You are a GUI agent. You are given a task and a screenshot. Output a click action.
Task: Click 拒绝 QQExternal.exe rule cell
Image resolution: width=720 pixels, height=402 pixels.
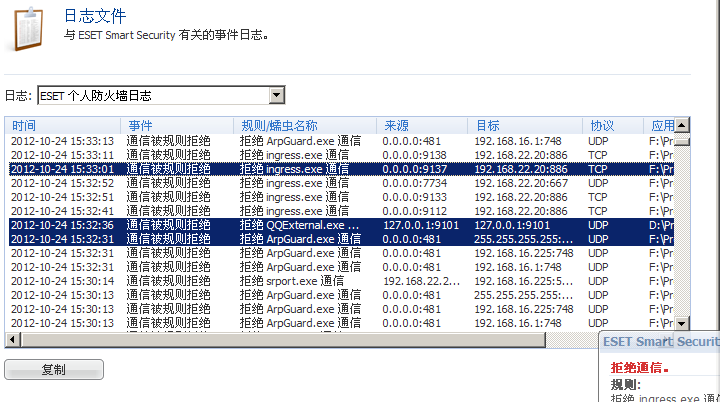pyautogui.click(x=299, y=225)
